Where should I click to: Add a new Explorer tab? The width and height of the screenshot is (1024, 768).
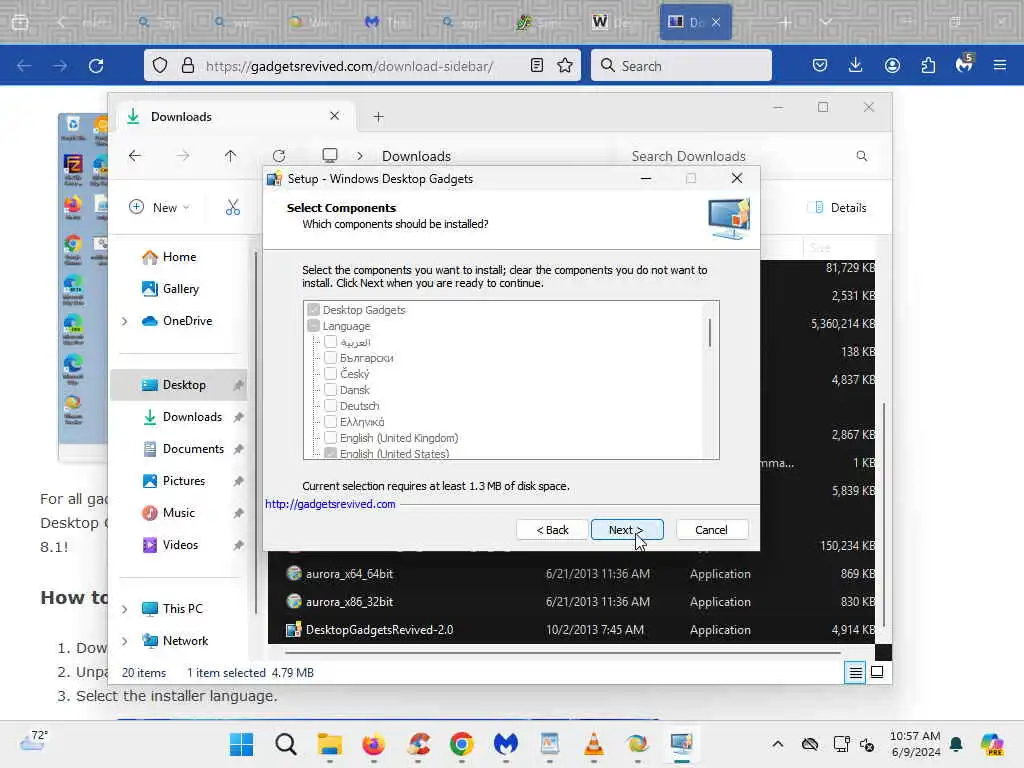tap(378, 117)
